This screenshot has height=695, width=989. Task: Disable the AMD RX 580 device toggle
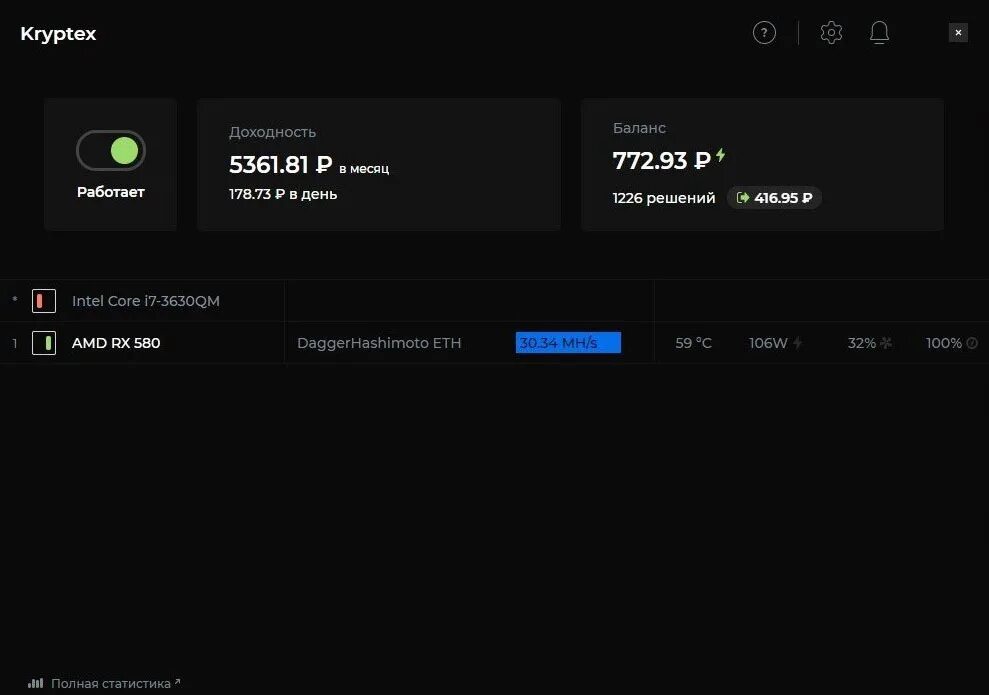tap(44, 343)
